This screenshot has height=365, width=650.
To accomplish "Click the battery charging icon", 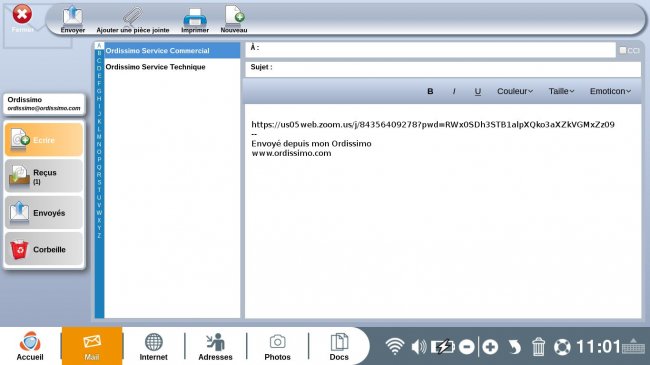I will (443, 346).
